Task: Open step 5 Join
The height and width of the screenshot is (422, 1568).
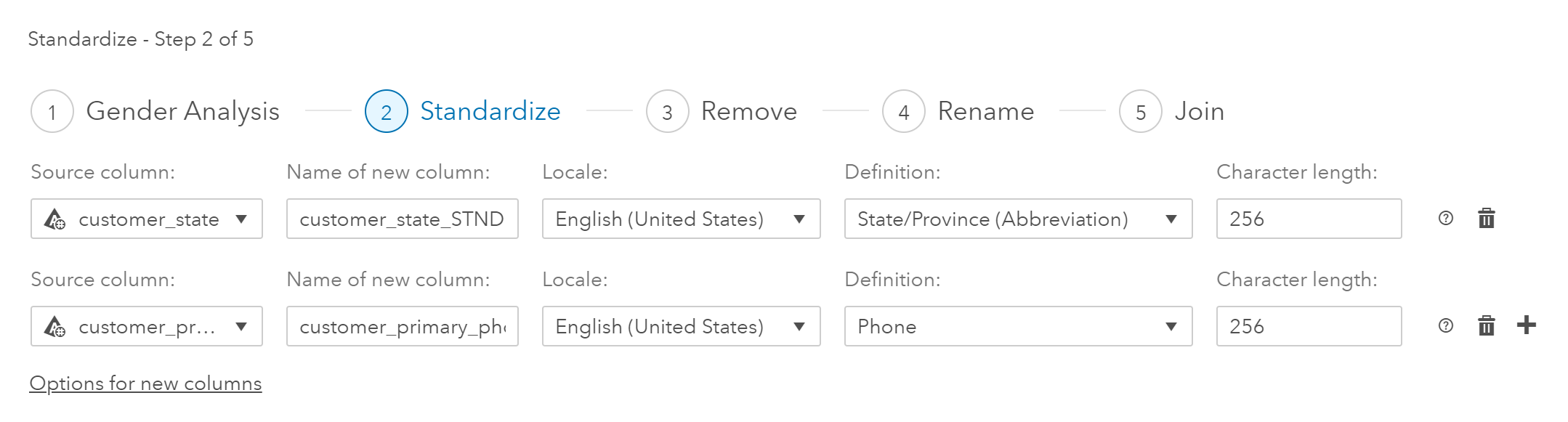Action: coord(1141,112)
